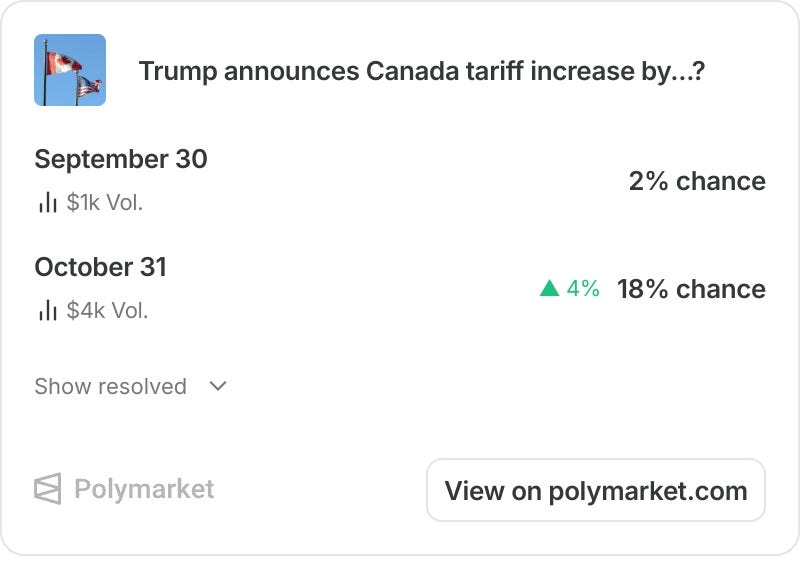The width and height of the screenshot is (800, 564).
Task: Click the chevron next to Show resolved
Action: tap(218, 386)
